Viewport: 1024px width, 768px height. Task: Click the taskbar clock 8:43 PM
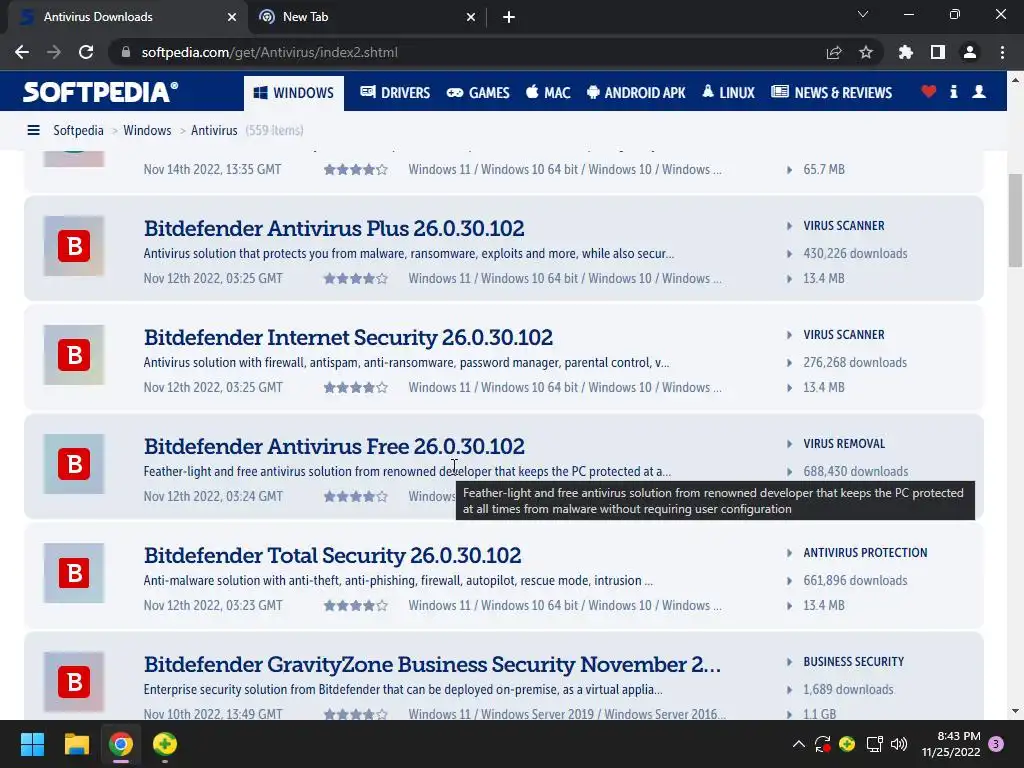[952, 744]
